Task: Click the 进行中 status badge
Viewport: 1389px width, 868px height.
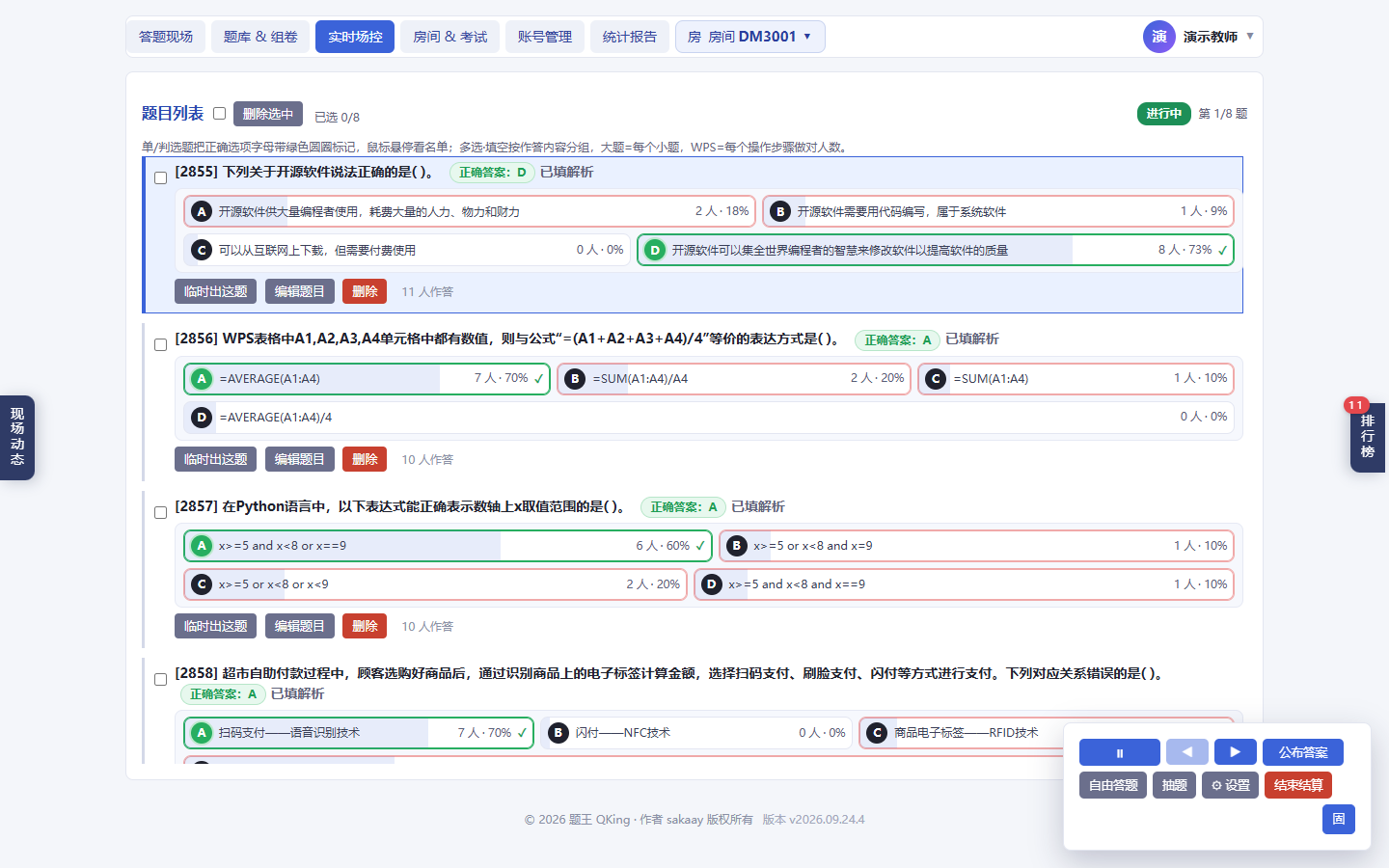Action: [x=1164, y=114]
